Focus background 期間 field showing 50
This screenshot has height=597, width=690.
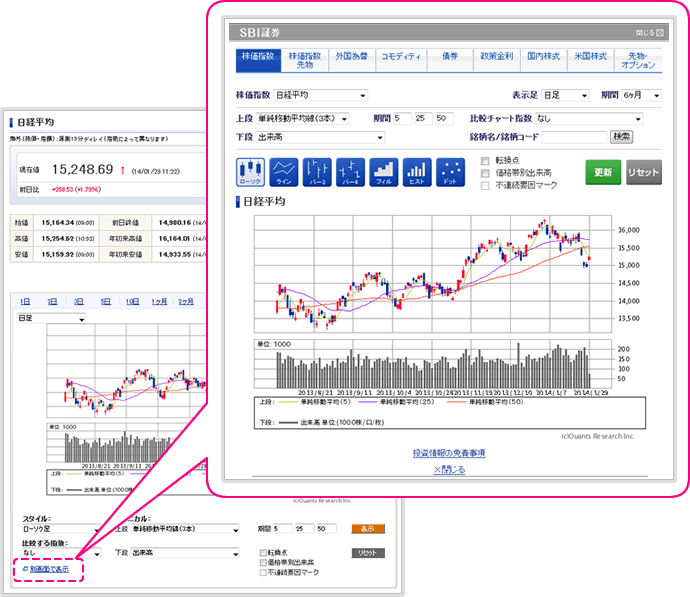click(327, 529)
